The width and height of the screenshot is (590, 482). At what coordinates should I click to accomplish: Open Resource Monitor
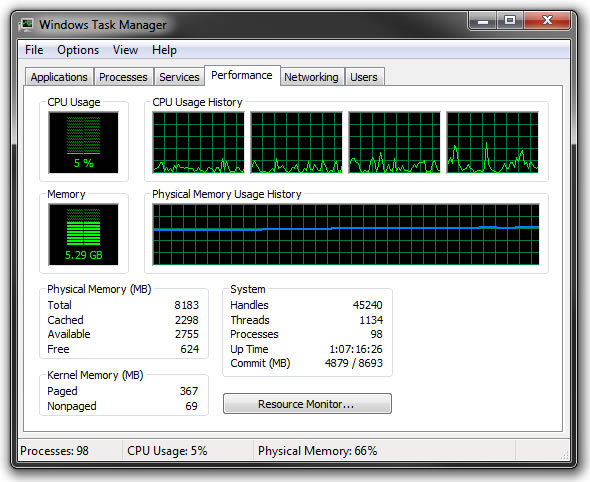coord(307,404)
